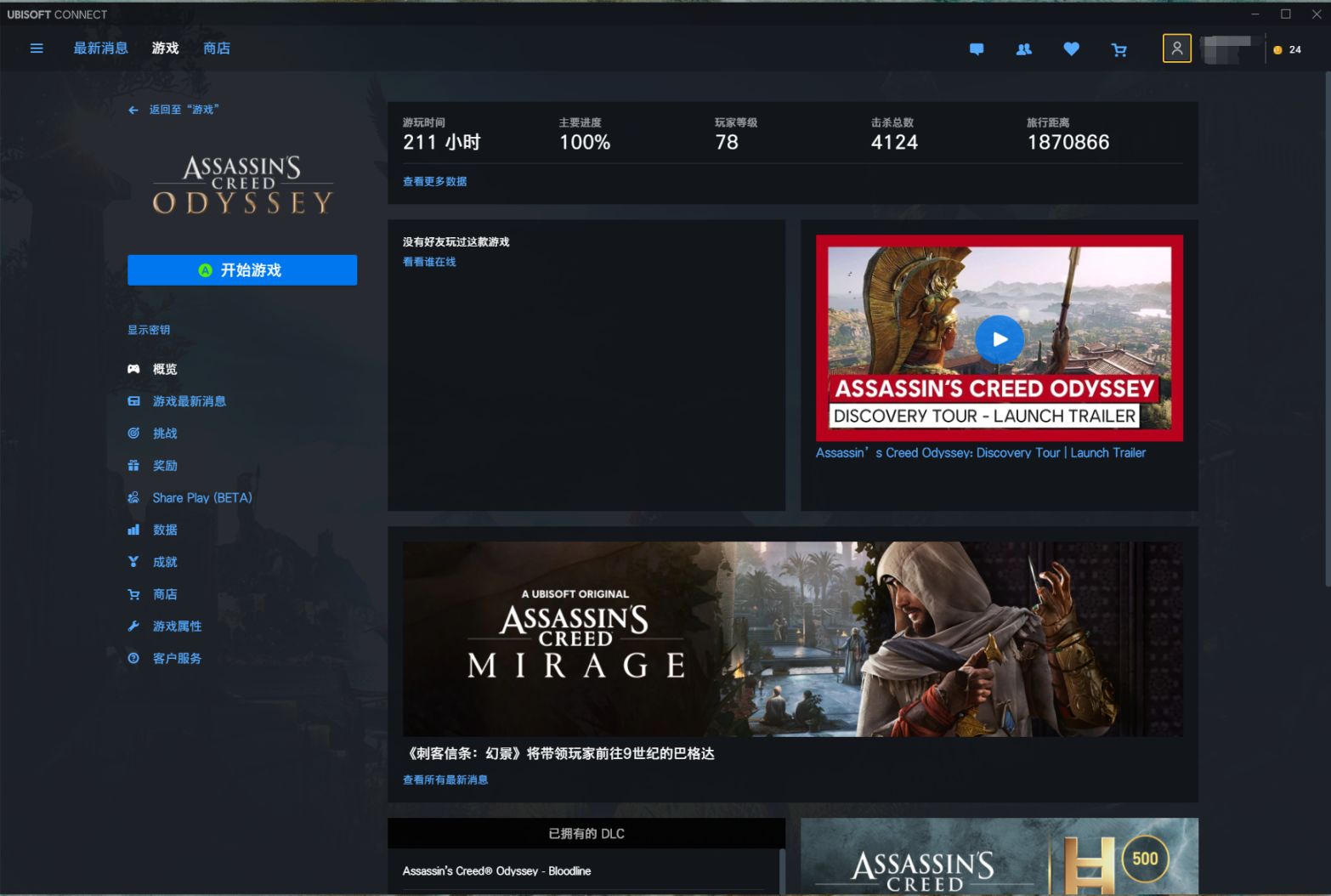Switch to the 游戏 top tab
Viewport: 1331px width, 896px height.
tap(166, 48)
